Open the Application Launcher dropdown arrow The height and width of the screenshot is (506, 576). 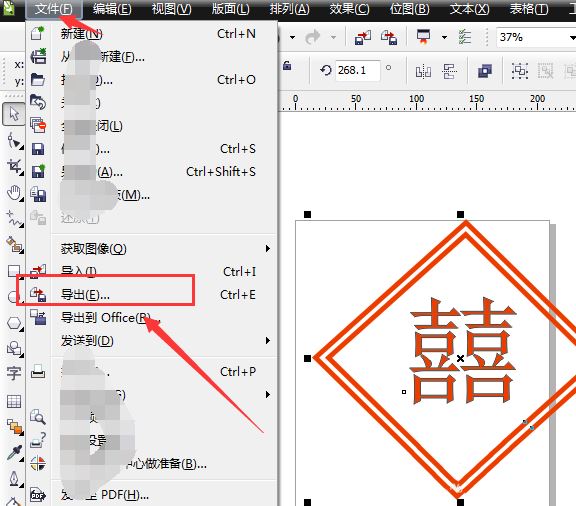point(444,37)
